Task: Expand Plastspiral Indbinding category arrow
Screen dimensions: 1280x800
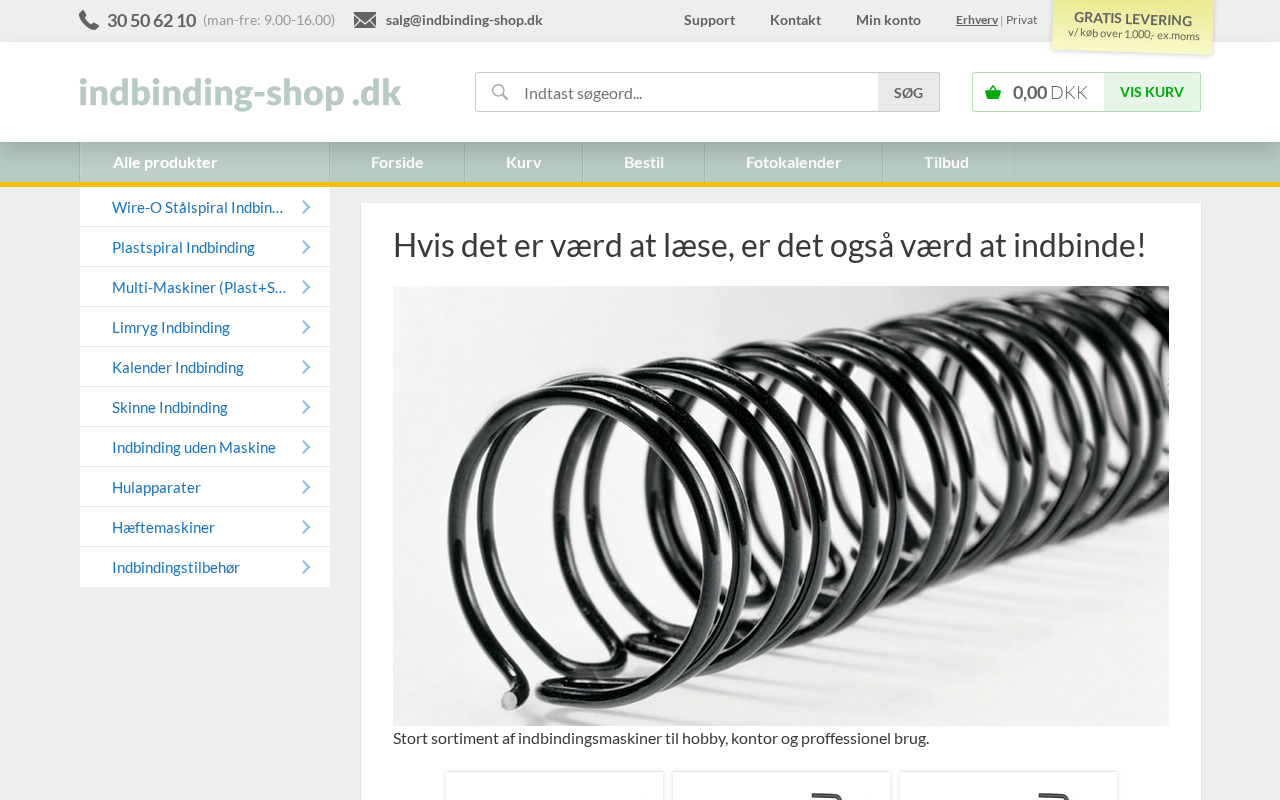Action: pyautogui.click(x=306, y=247)
